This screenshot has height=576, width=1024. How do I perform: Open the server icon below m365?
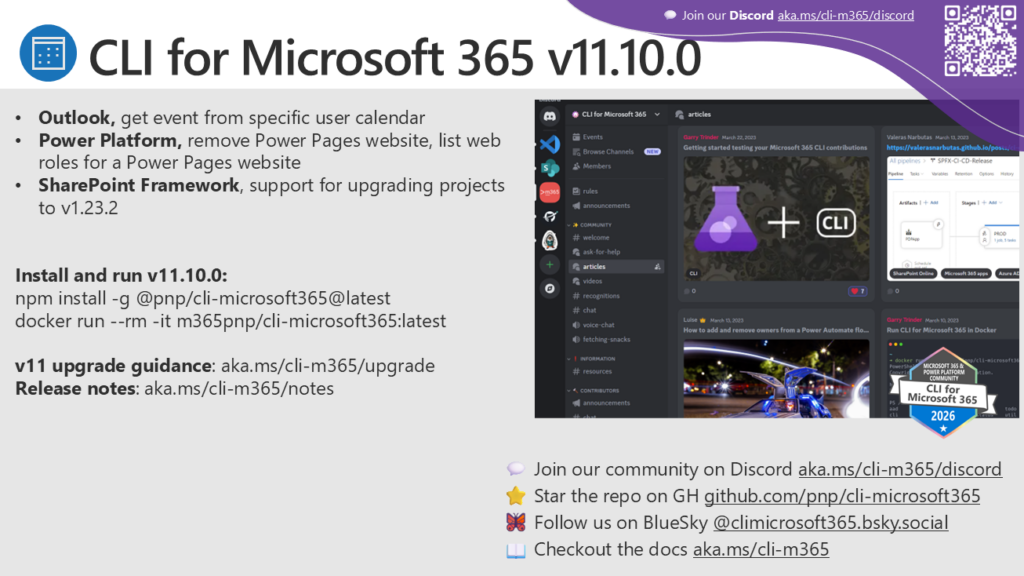(x=550, y=216)
